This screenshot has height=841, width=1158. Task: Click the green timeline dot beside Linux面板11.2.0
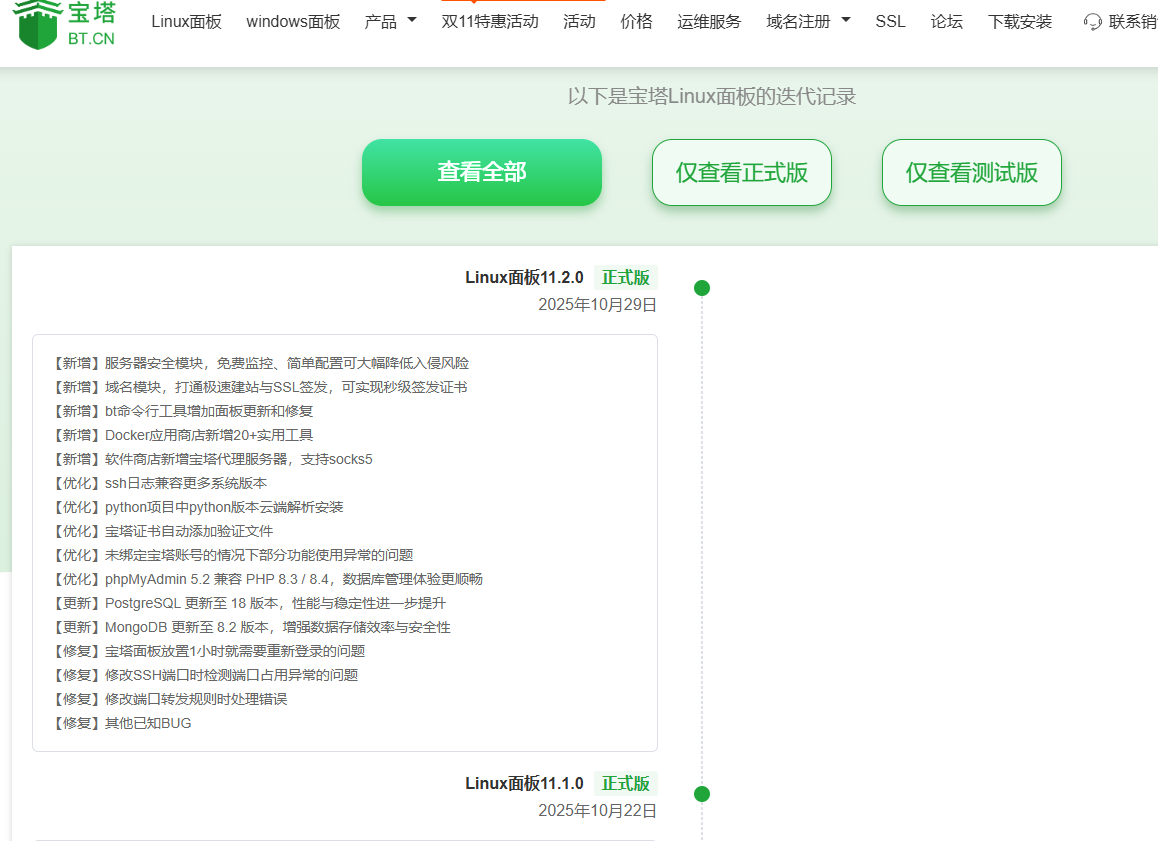(702, 287)
